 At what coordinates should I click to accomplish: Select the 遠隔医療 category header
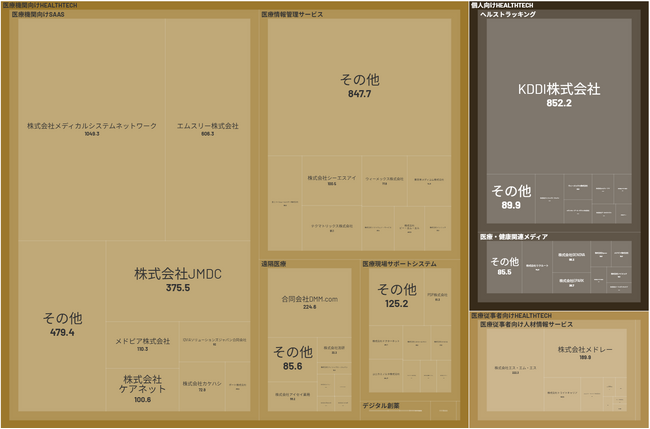pos(274,264)
